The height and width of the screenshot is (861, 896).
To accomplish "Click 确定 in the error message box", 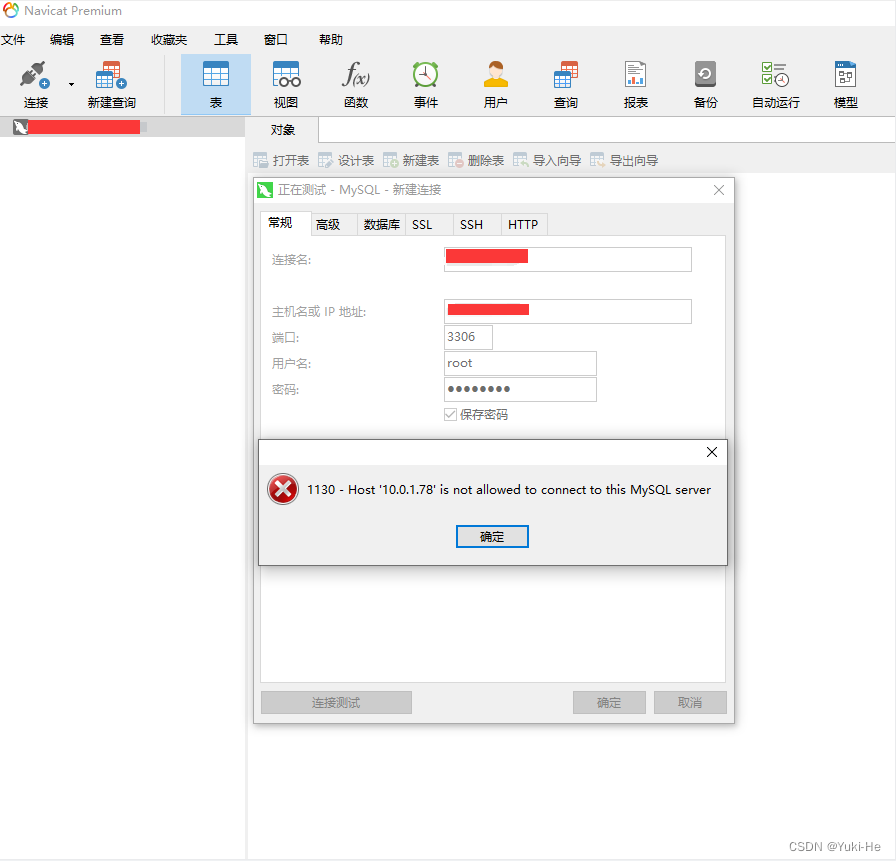I will tap(492, 536).
